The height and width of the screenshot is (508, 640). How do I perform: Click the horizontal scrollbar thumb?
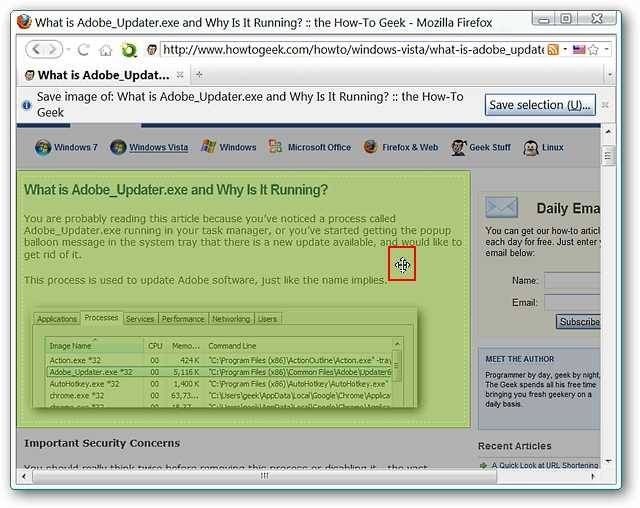click(x=264, y=476)
